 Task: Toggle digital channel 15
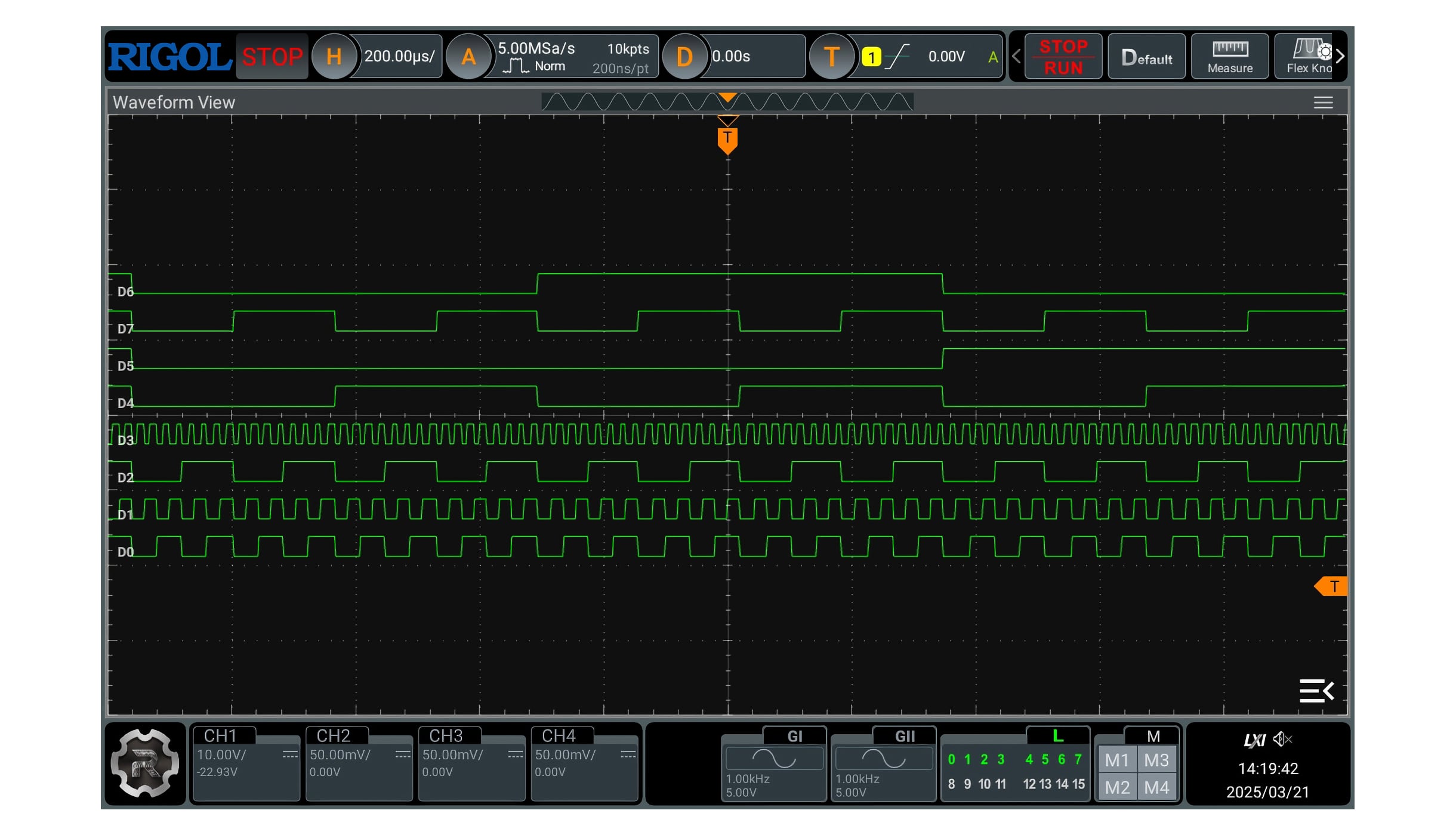tap(1079, 784)
